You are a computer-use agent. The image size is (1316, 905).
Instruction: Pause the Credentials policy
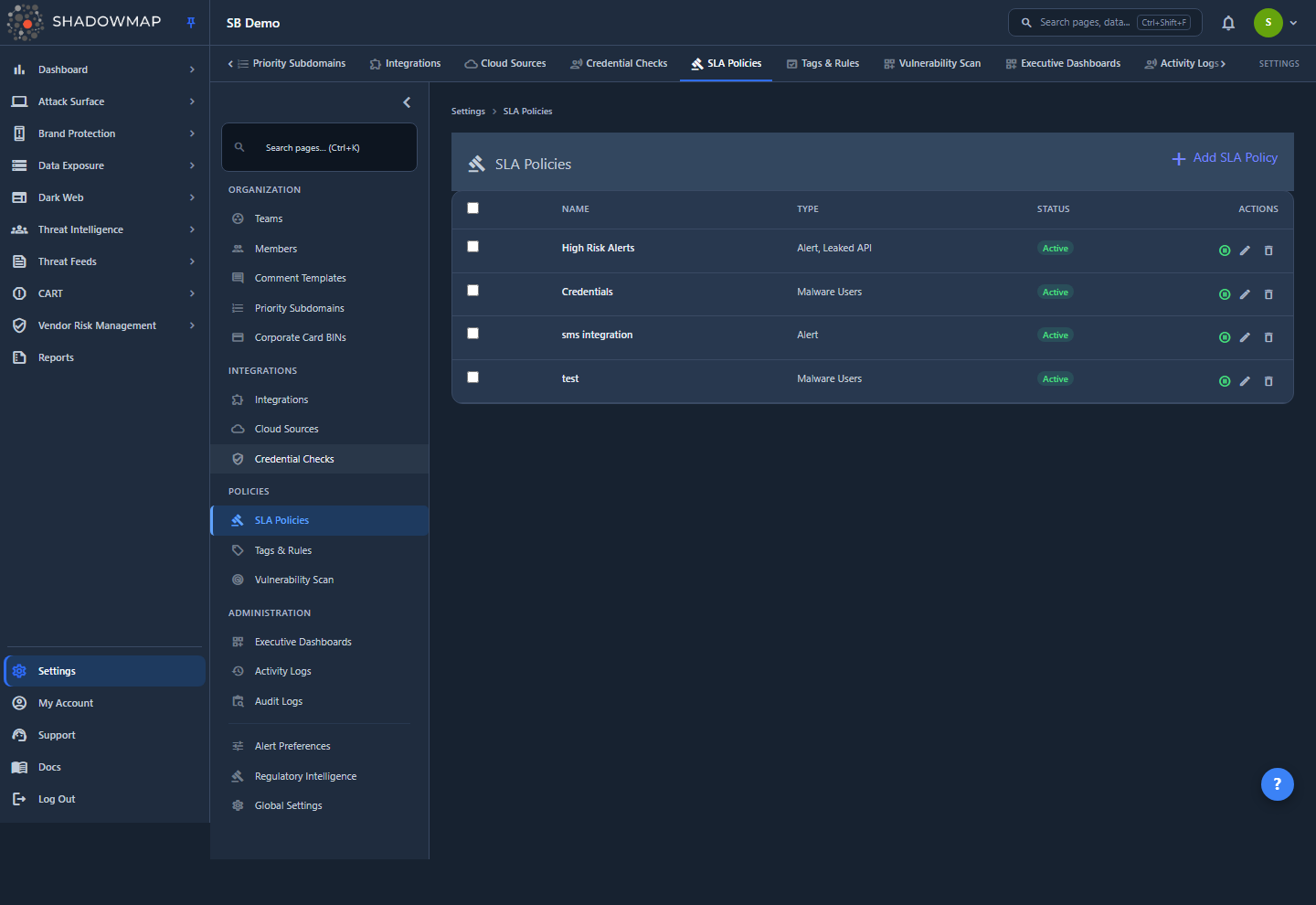[1225, 294]
